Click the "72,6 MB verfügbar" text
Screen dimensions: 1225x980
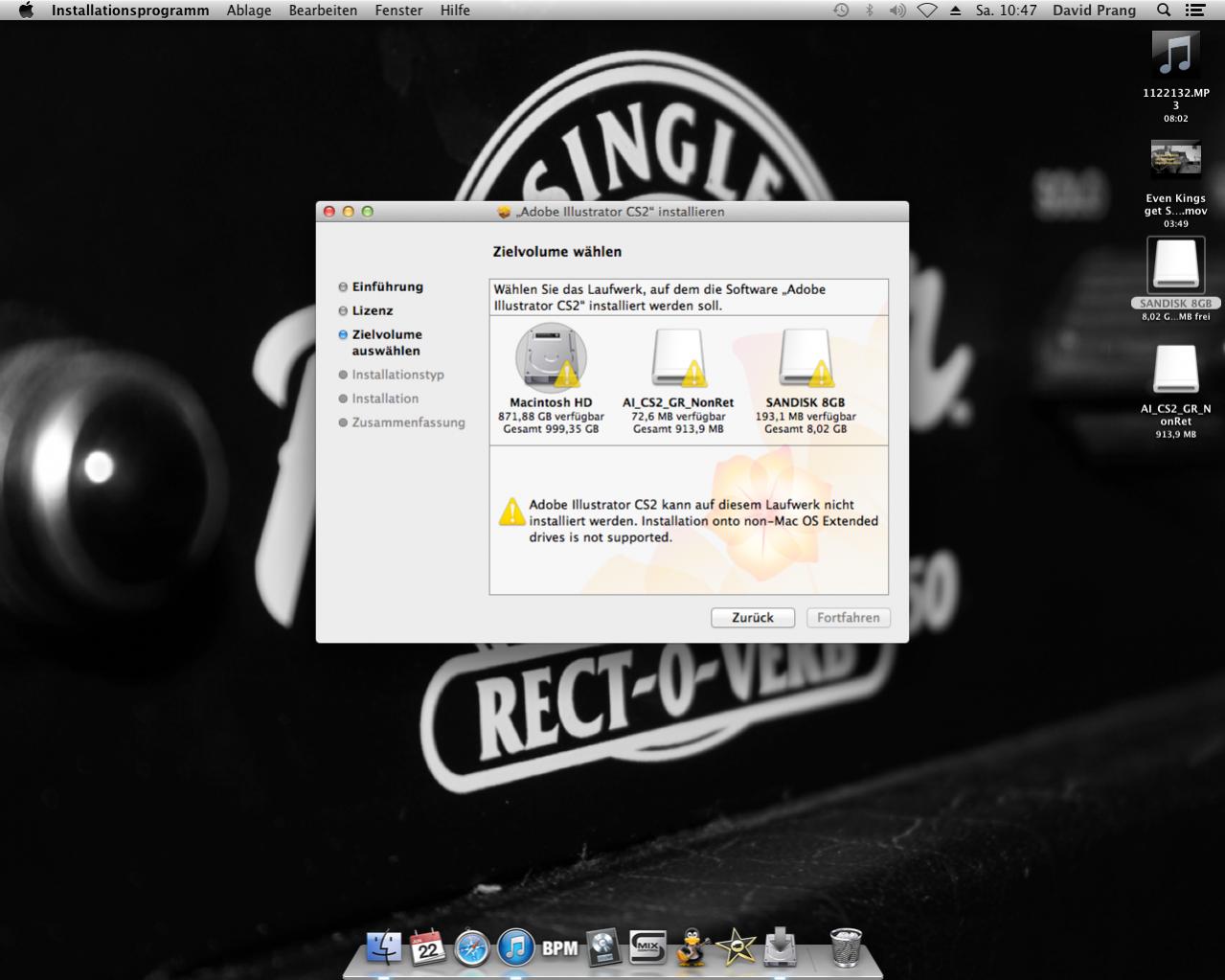click(678, 417)
